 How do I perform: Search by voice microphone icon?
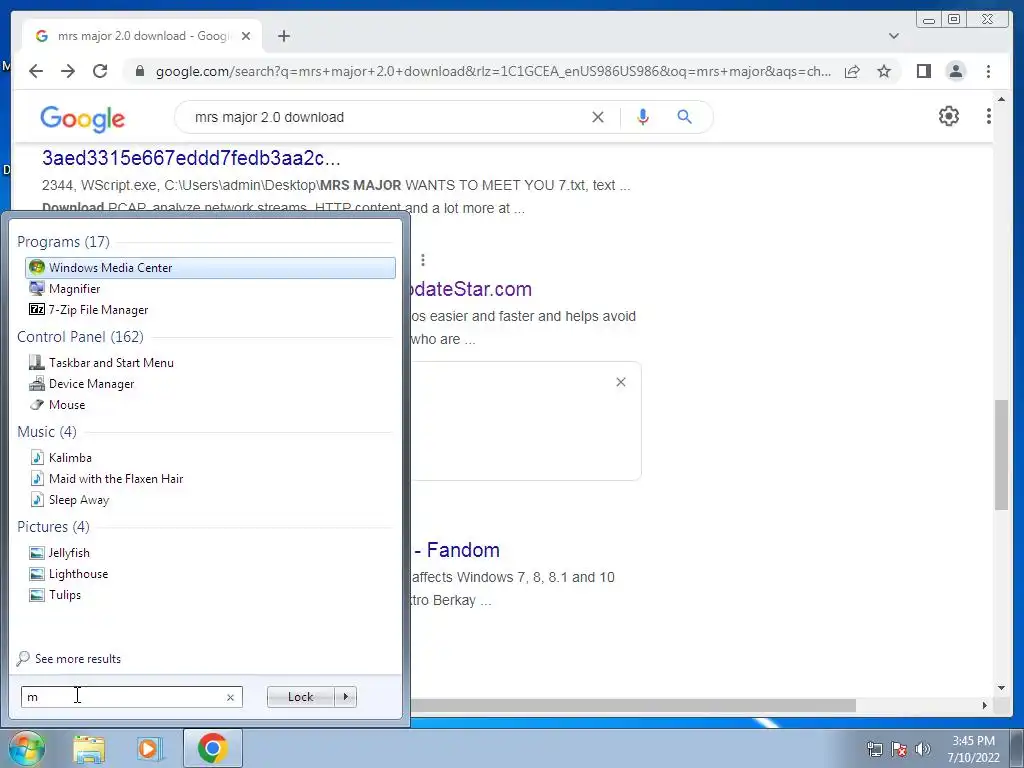coord(643,117)
